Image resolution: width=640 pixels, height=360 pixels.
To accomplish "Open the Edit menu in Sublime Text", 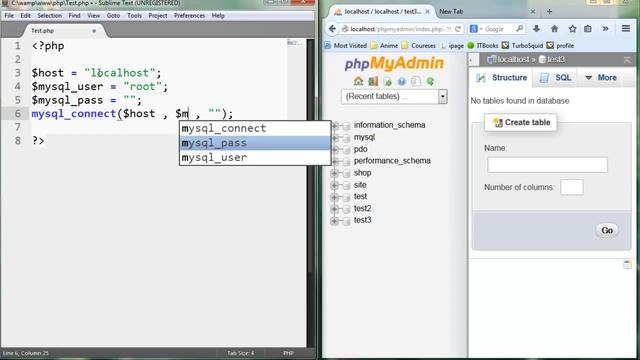I will pos(25,16).
